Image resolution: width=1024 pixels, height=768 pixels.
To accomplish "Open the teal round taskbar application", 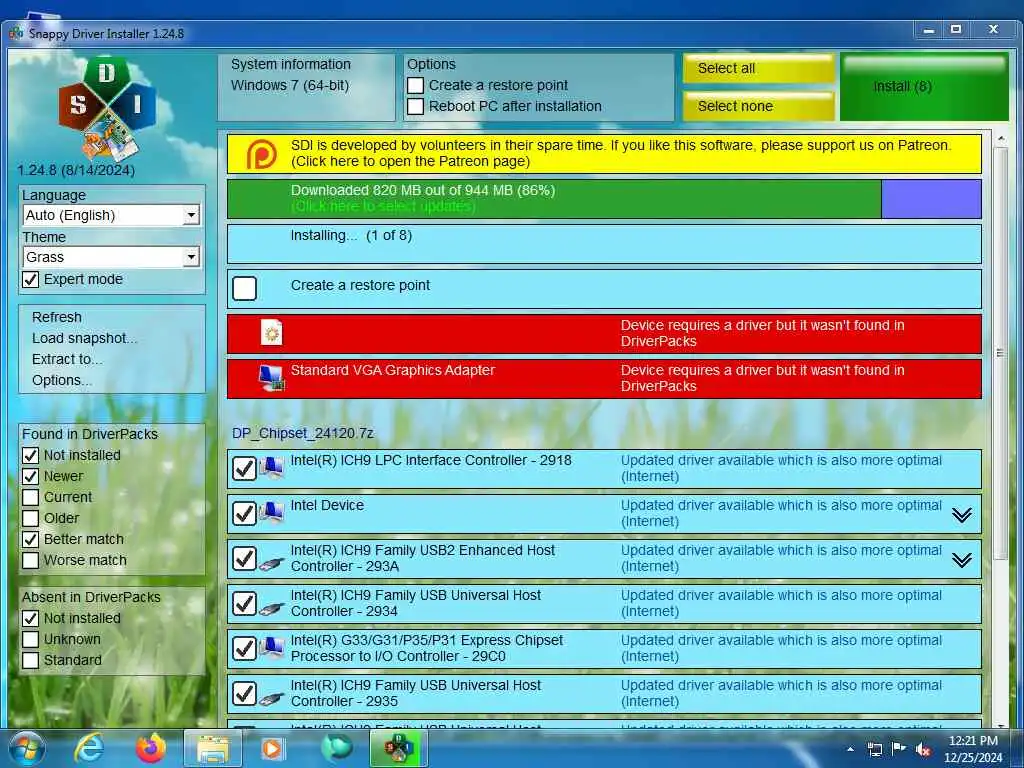I will [336, 747].
